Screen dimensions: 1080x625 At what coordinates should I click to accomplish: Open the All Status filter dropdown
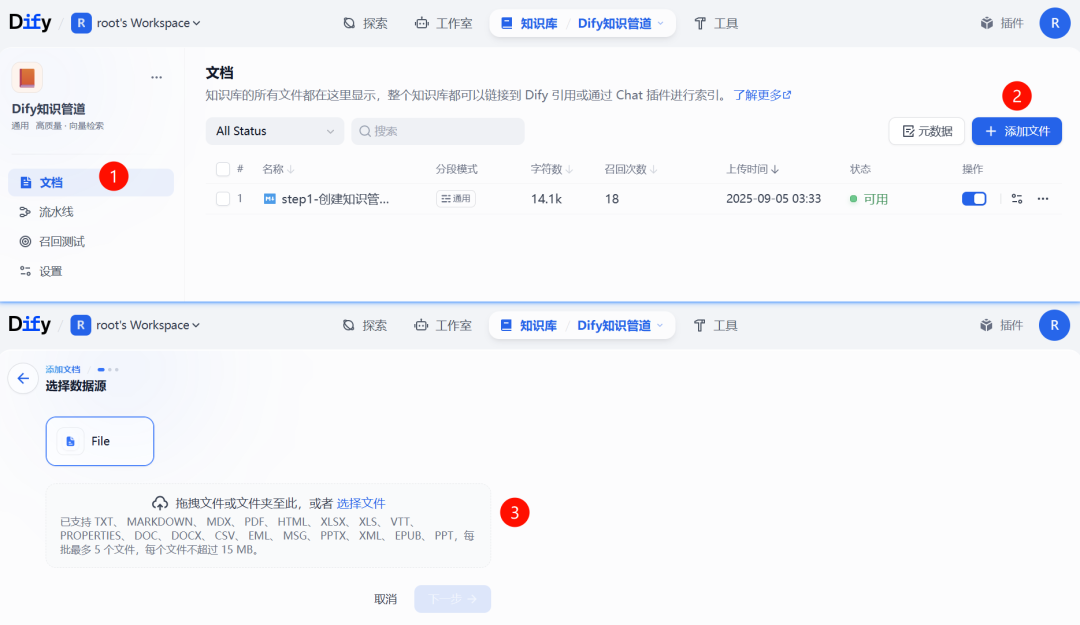click(x=274, y=131)
